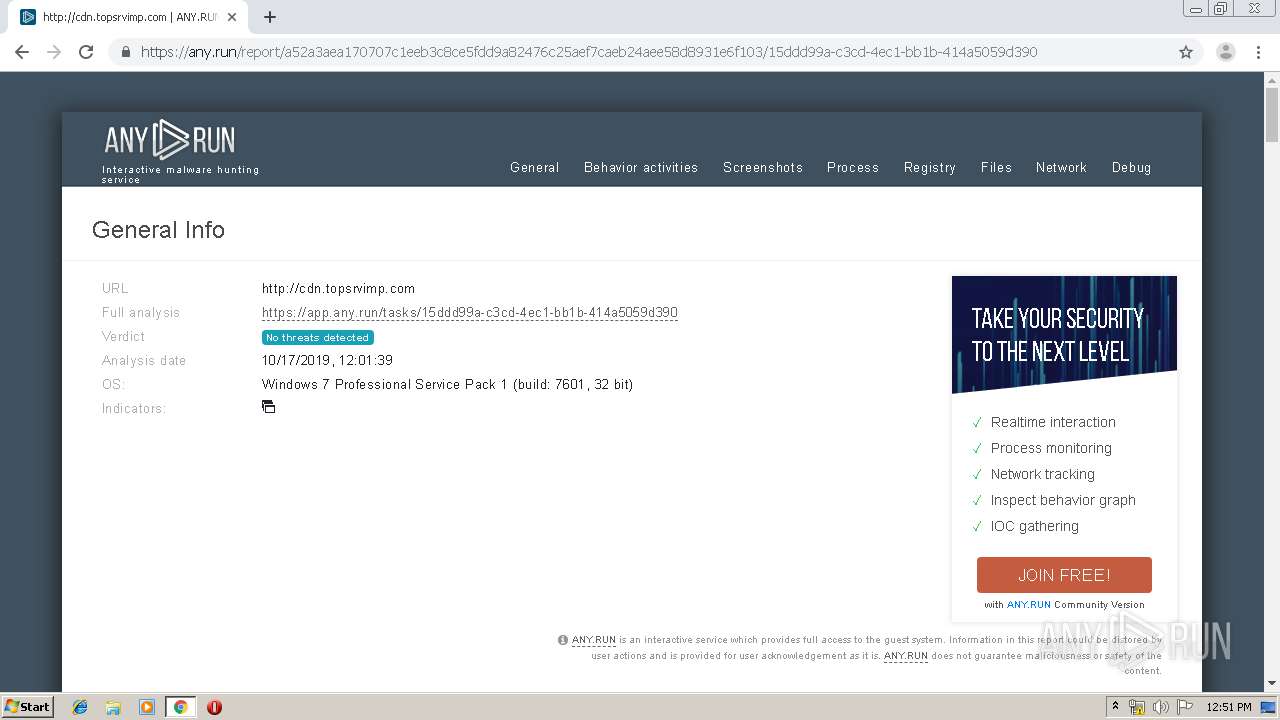This screenshot has width=1280, height=720.
Task: Open a new tab with plus
Action: [270, 17]
